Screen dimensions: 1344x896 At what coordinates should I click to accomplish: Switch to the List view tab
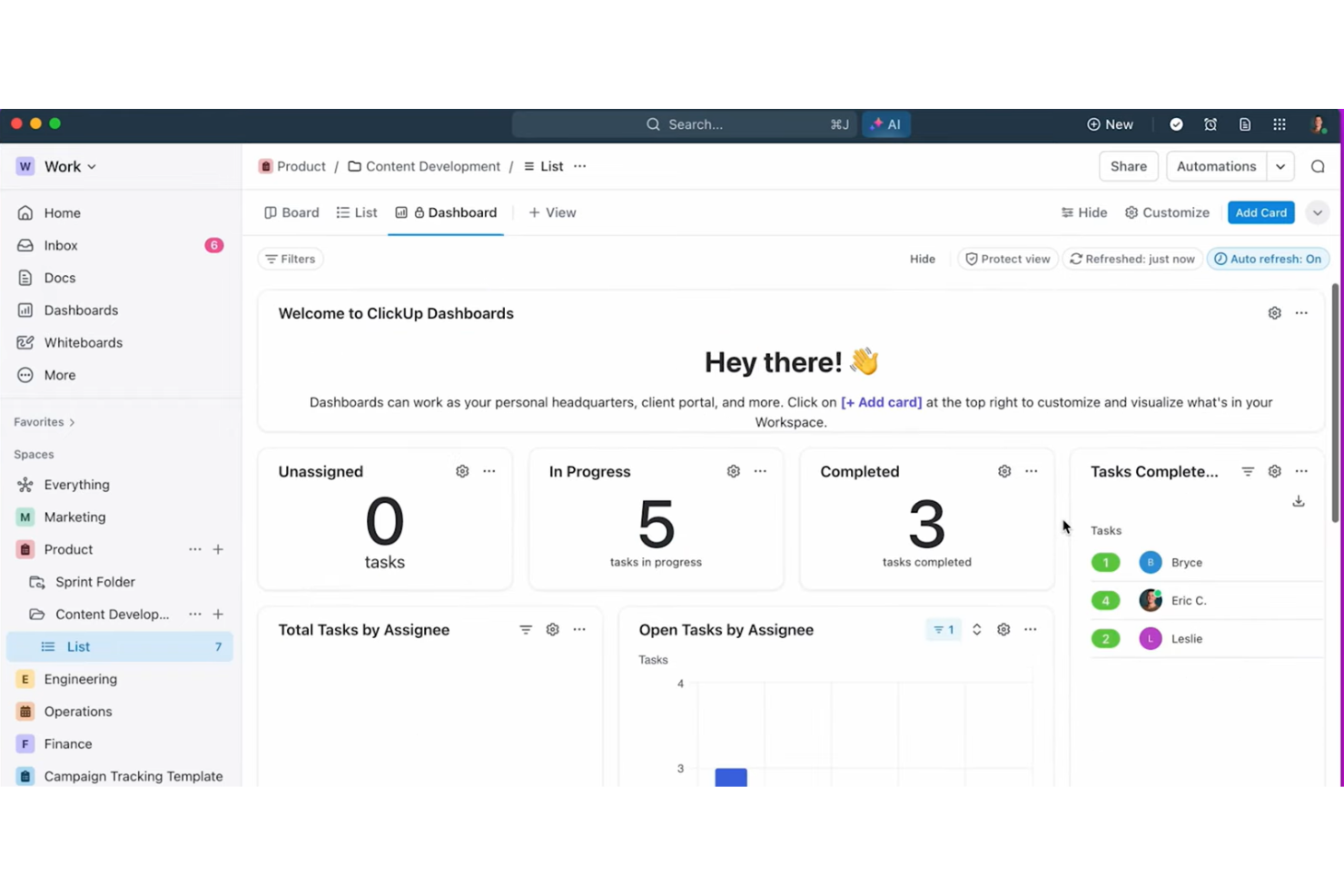(356, 212)
